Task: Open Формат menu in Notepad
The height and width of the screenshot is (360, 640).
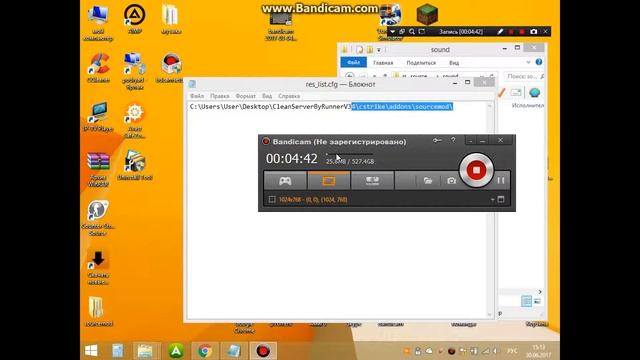Action: (x=246, y=96)
